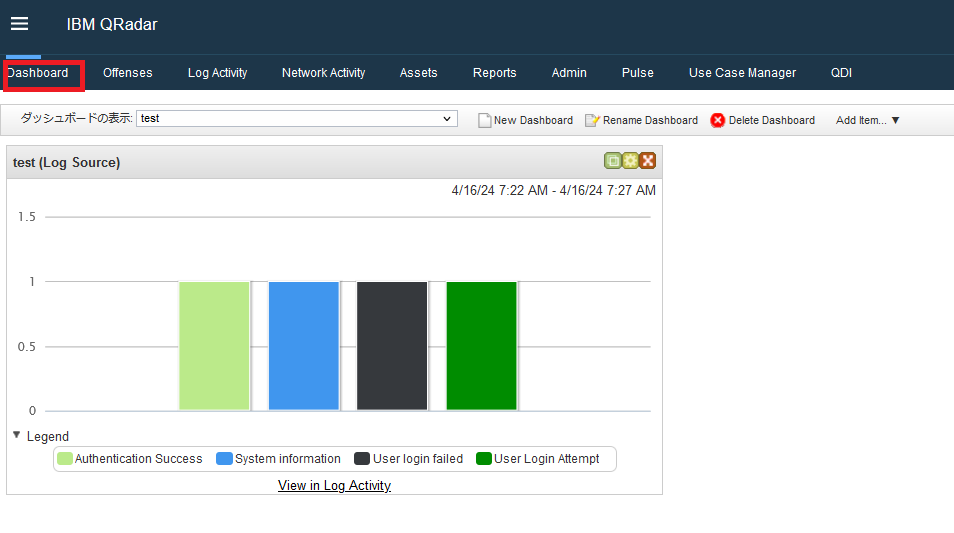Click the User Login Attempt legend label
This screenshot has height=533, width=954.
click(x=546, y=459)
